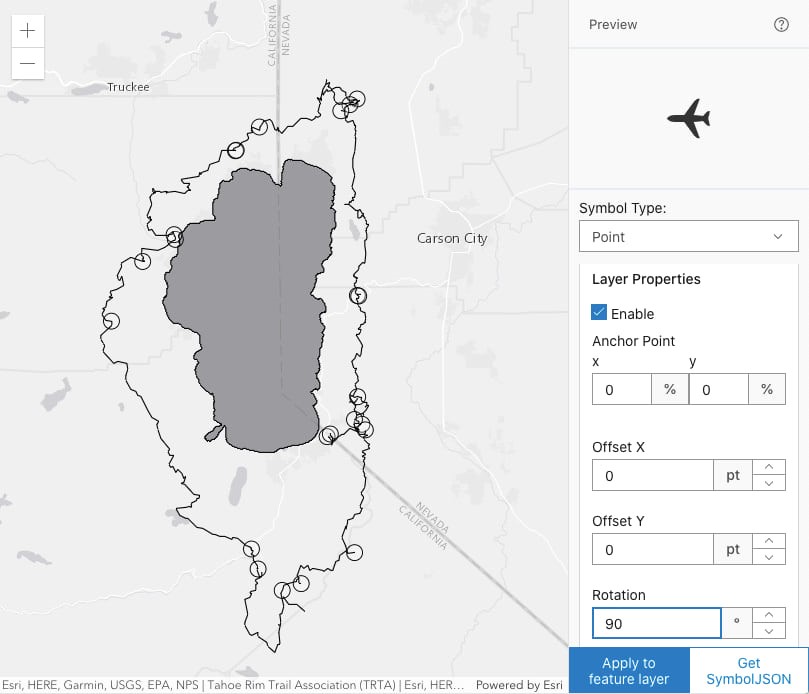
Task: Zoom in on the map
Action: click(x=27, y=30)
